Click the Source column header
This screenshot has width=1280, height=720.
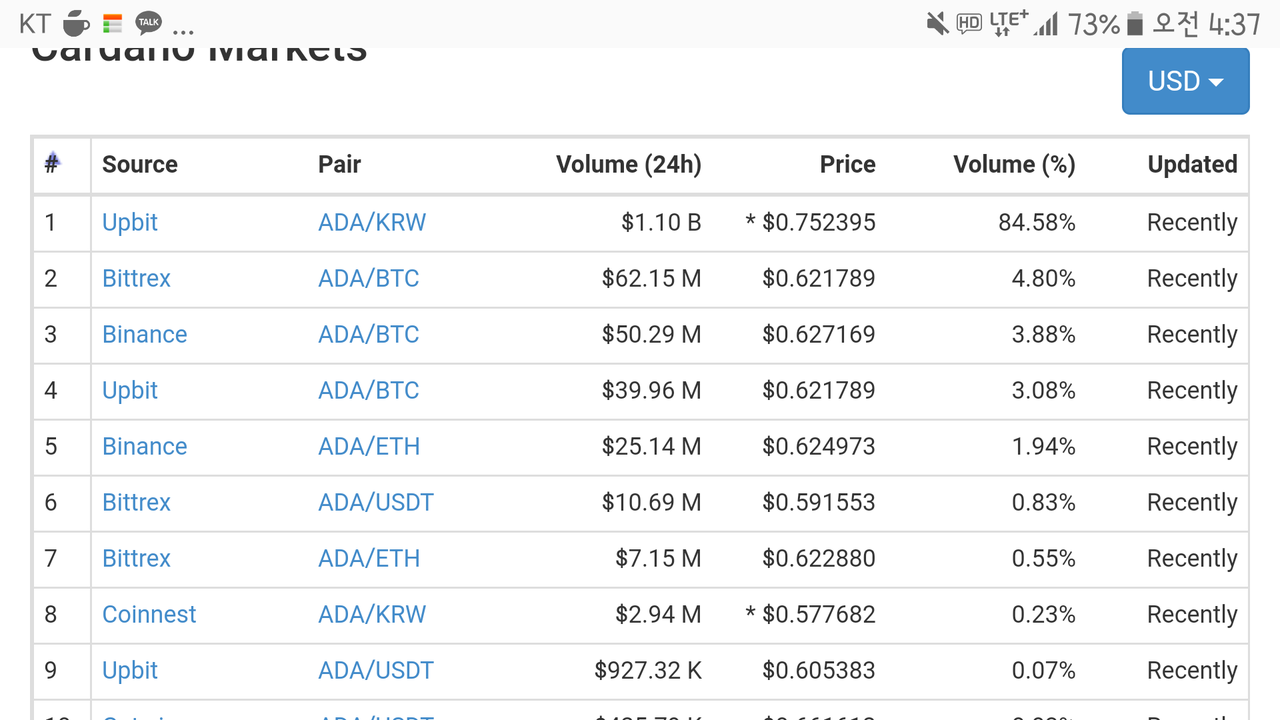click(140, 165)
